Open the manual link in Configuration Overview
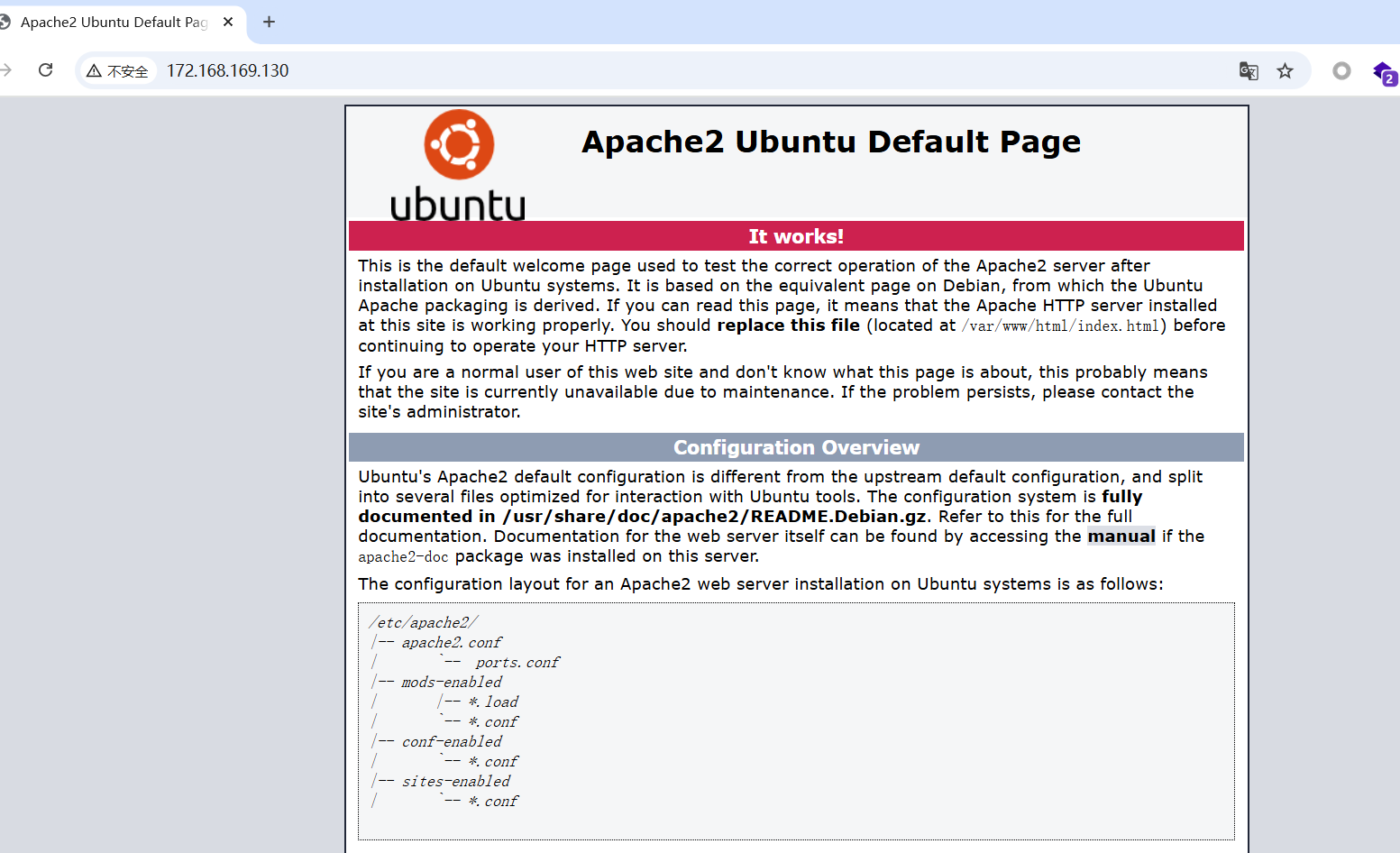The width and height of the screenshot is (1400, 853). 1121,537
